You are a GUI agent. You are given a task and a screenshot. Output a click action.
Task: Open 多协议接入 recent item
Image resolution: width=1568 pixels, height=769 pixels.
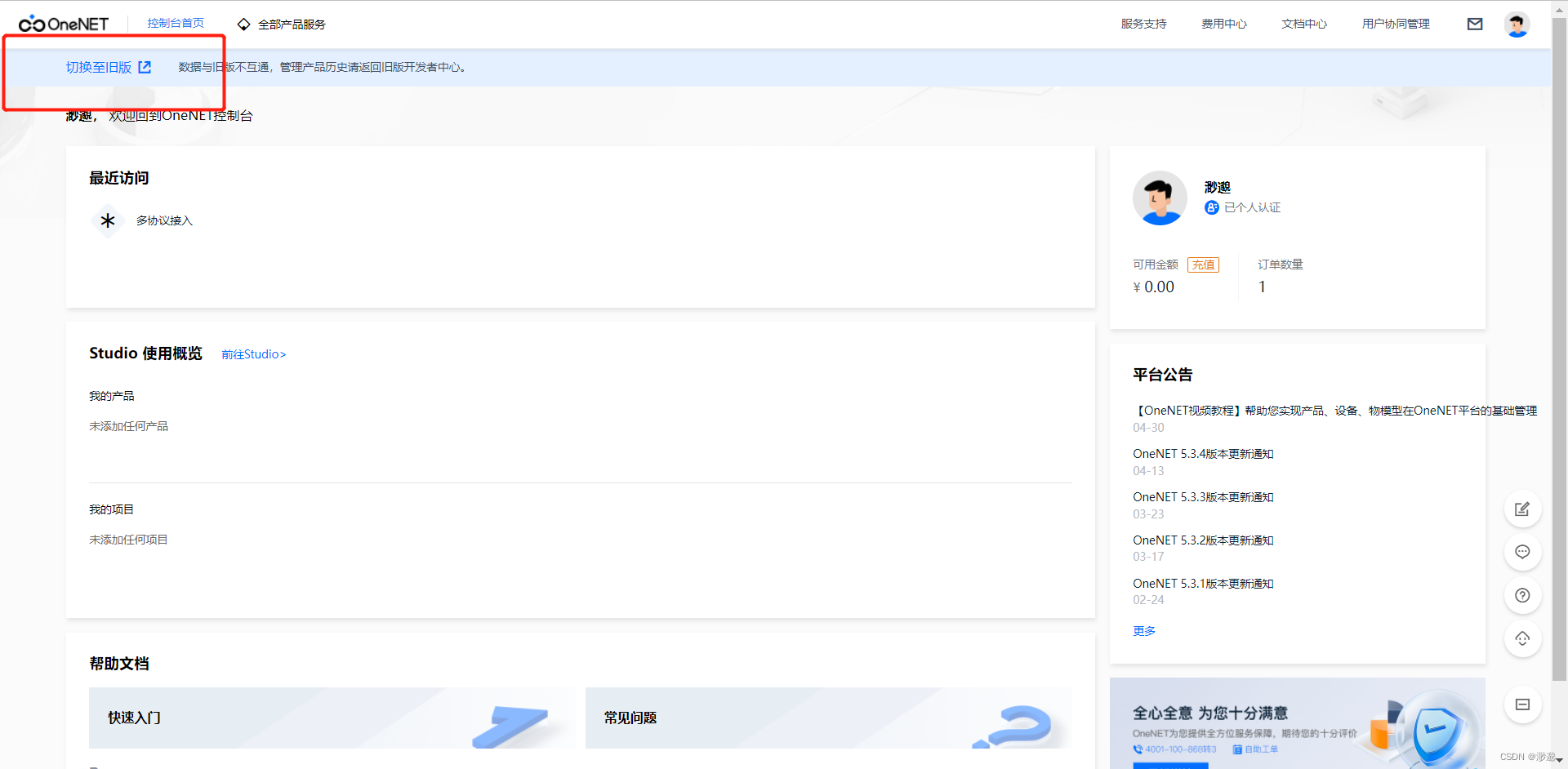[x=164, y=220]
